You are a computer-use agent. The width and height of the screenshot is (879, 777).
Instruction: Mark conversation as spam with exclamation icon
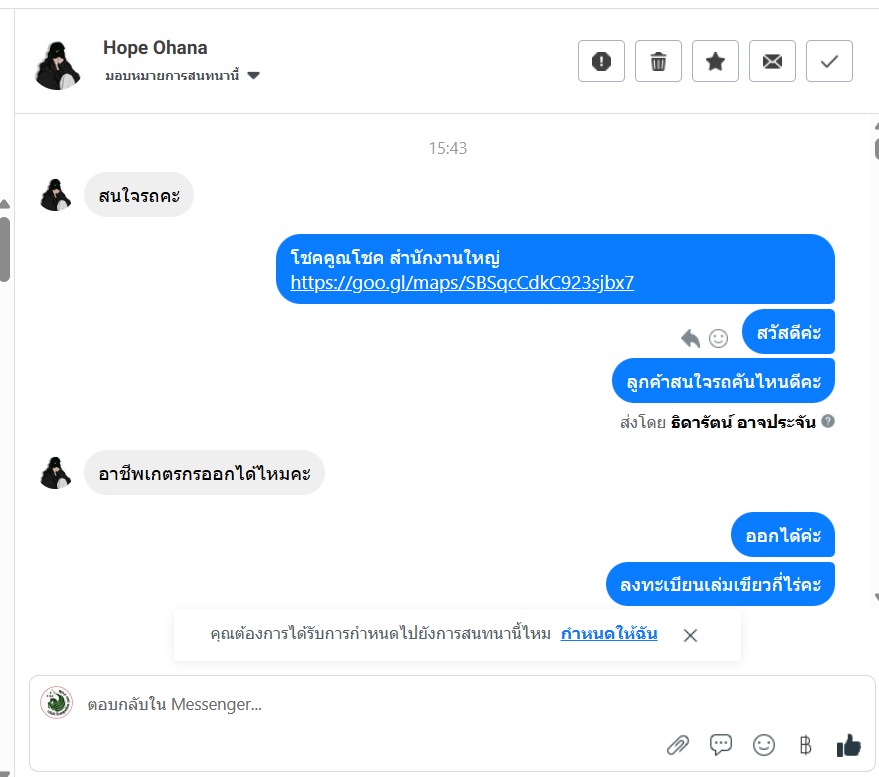coord(601,61)
